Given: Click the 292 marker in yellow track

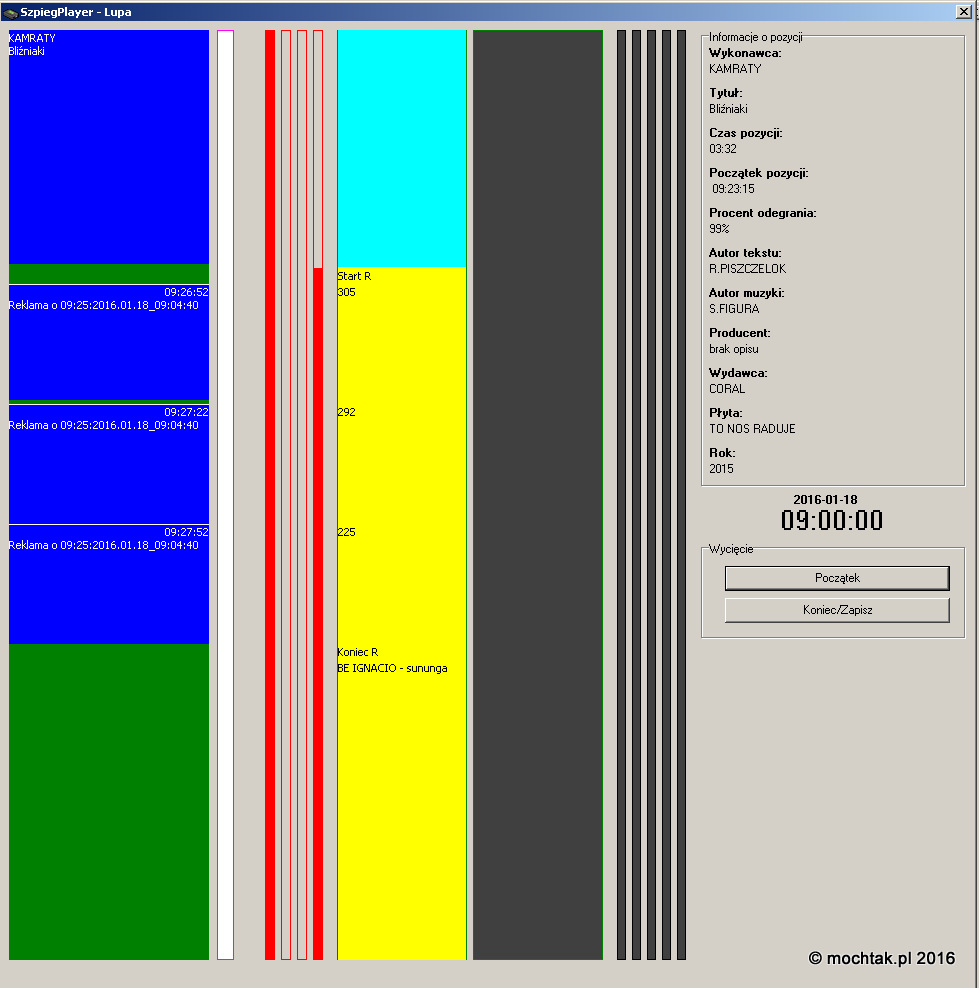Looking at the screenshot, I should click(x=346, y=412).
